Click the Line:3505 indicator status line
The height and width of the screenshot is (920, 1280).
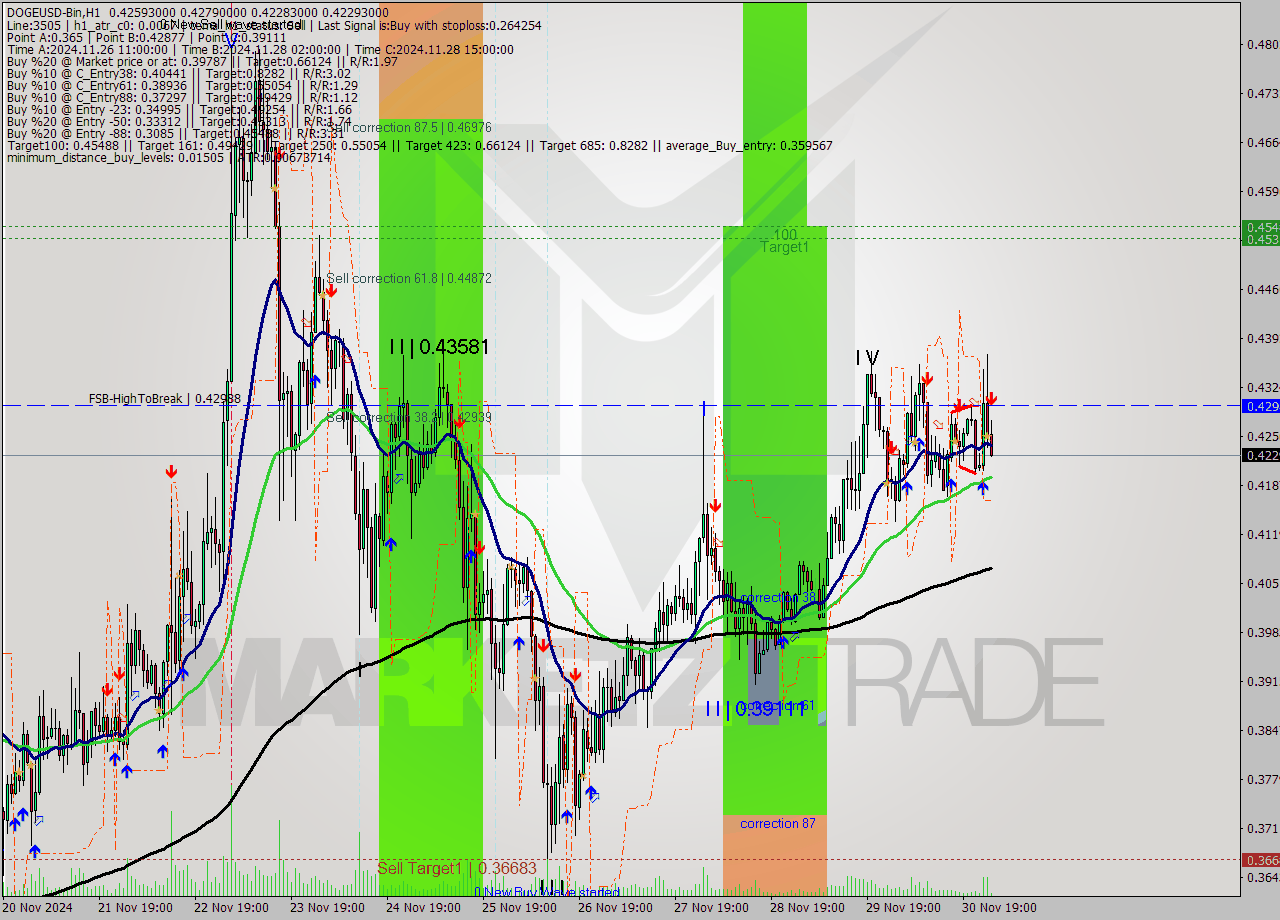[273, 25]
